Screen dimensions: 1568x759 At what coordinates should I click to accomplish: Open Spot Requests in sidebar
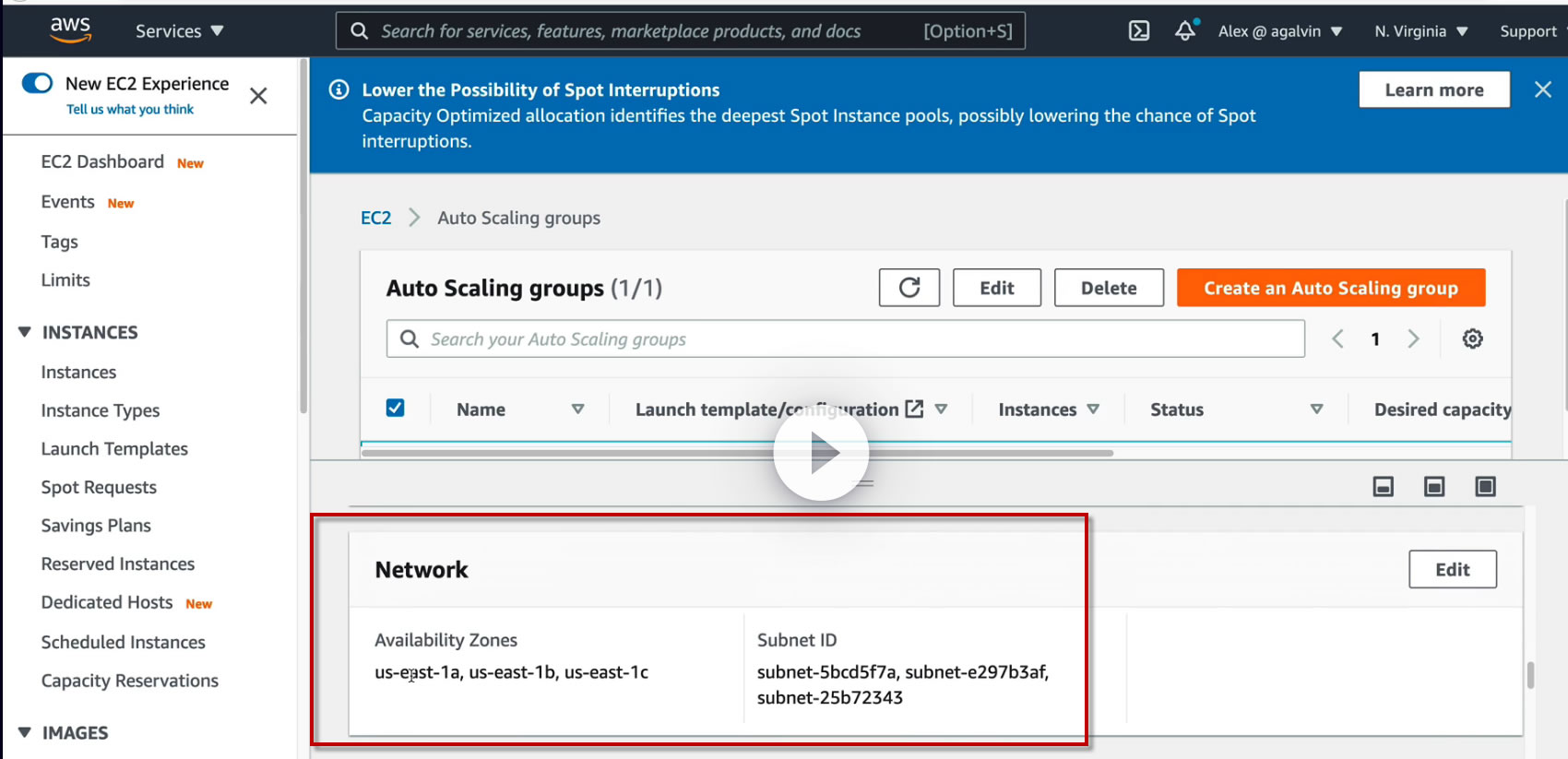tap(99, 487)
